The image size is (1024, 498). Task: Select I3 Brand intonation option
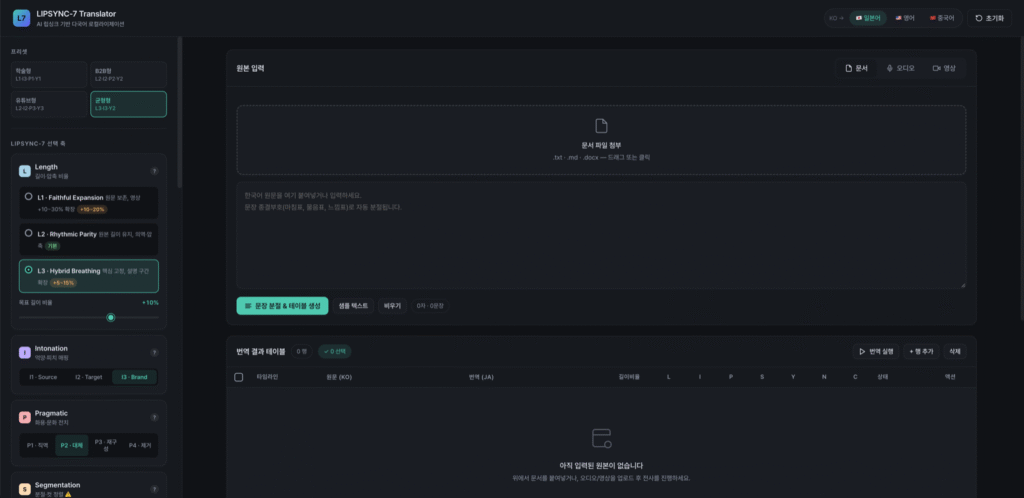click(x=134, y=377)
